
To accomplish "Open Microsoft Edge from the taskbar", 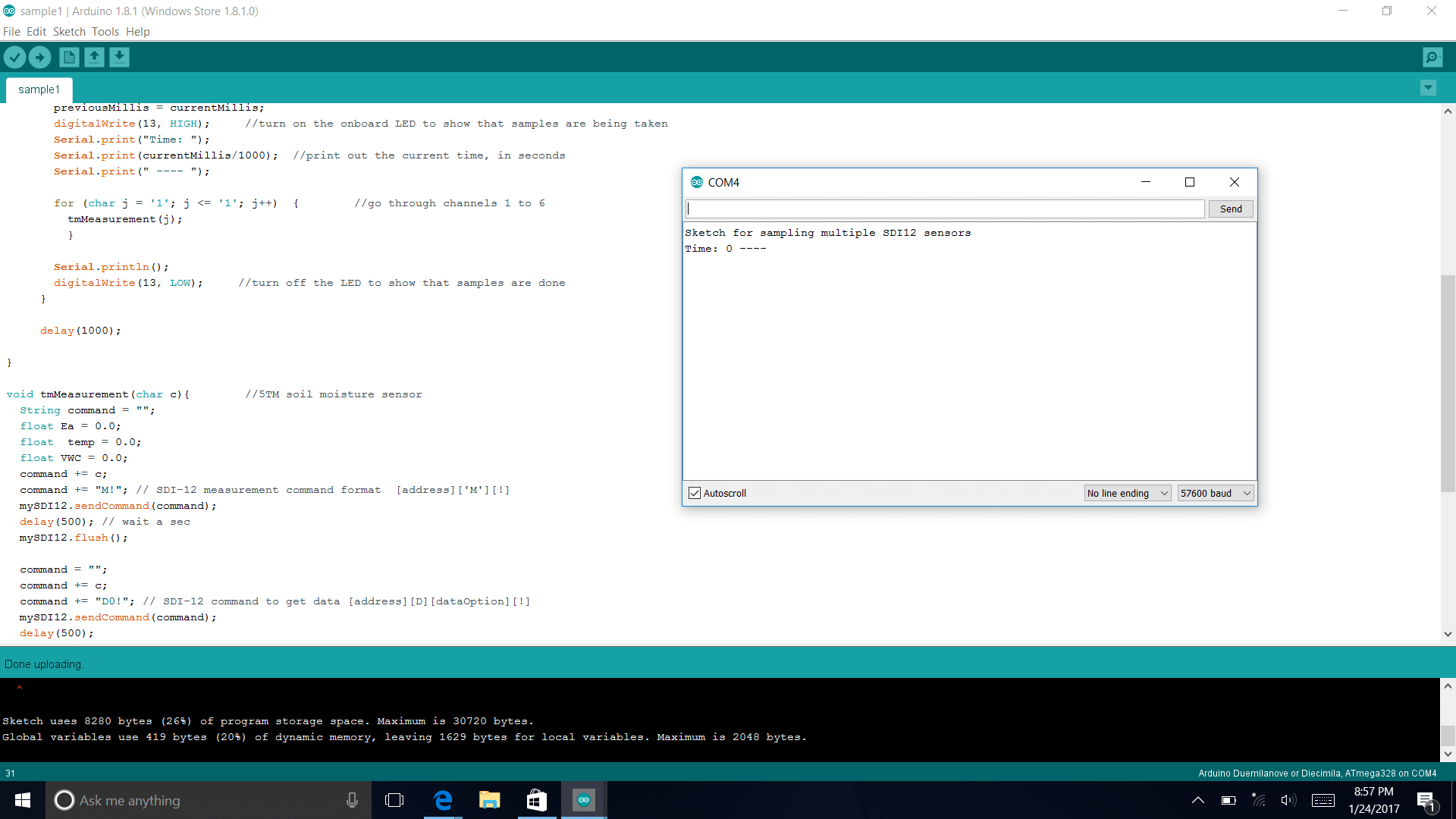I will (443, 800).
